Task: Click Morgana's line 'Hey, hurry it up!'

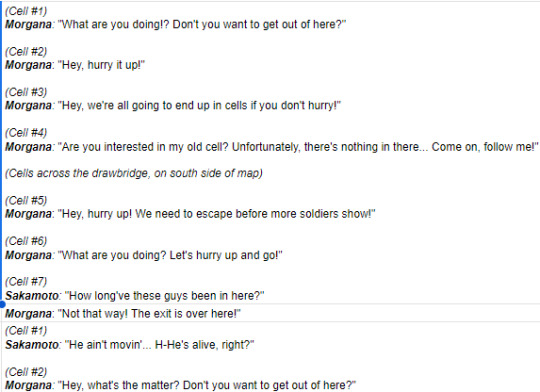Action: (x=75, y=65)
